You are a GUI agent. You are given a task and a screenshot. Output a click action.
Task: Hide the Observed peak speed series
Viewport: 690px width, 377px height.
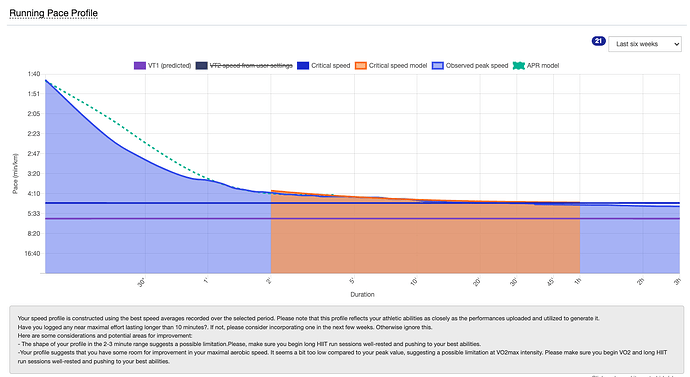click(x=477, y=66)
